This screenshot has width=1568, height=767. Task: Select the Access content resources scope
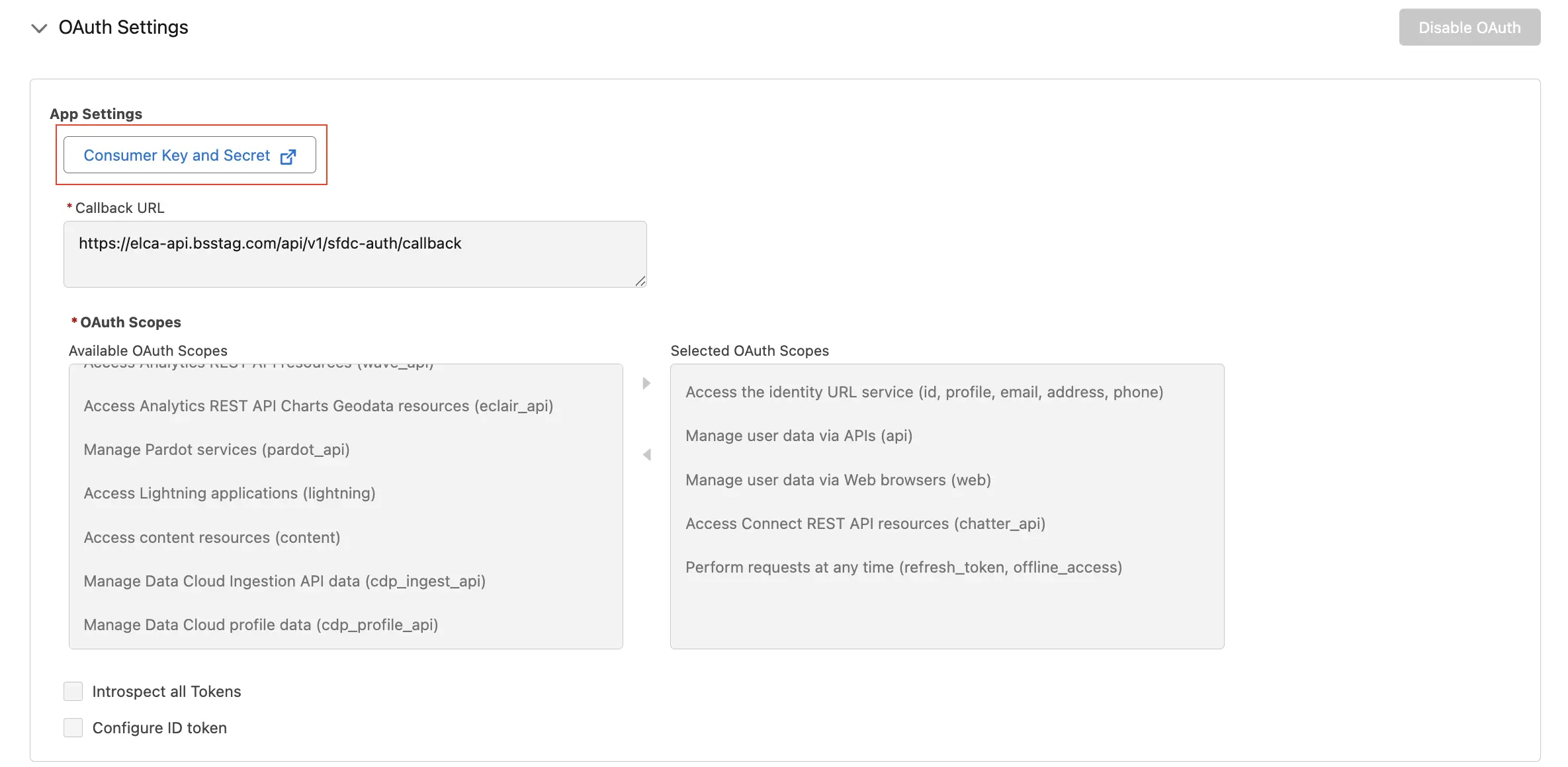[x=212, y=538]
